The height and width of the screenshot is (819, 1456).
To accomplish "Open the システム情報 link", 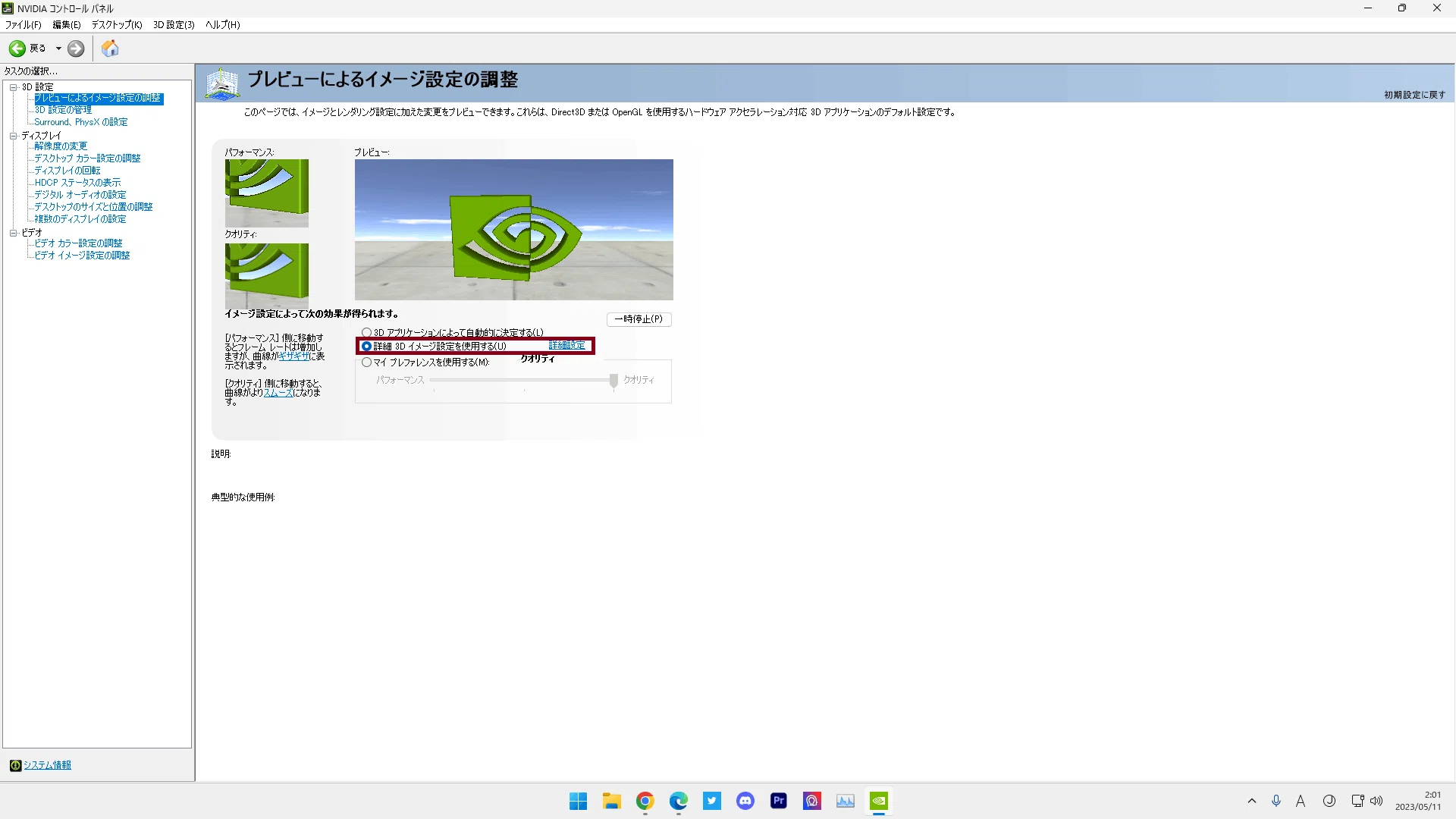I will pos(47,765).
